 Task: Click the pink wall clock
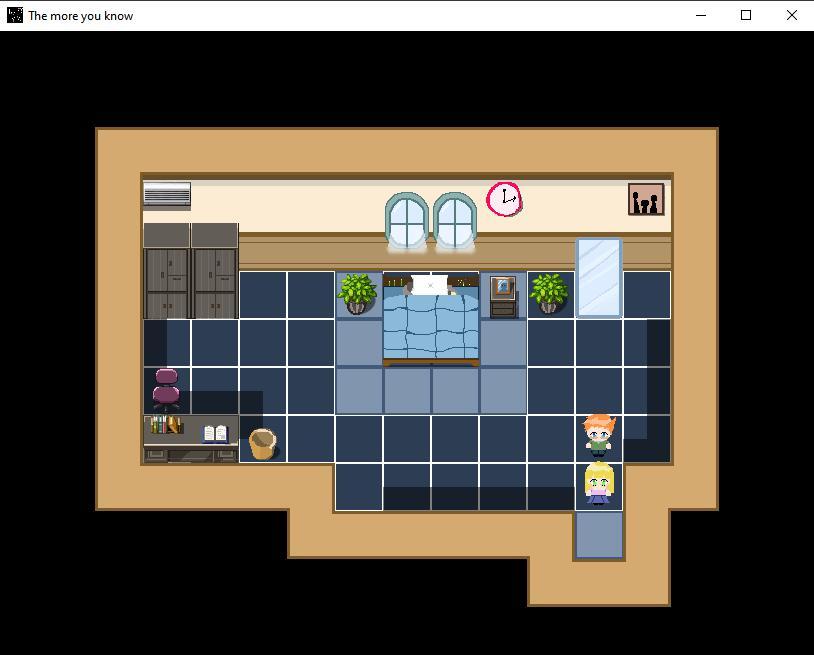coord(504,198)
